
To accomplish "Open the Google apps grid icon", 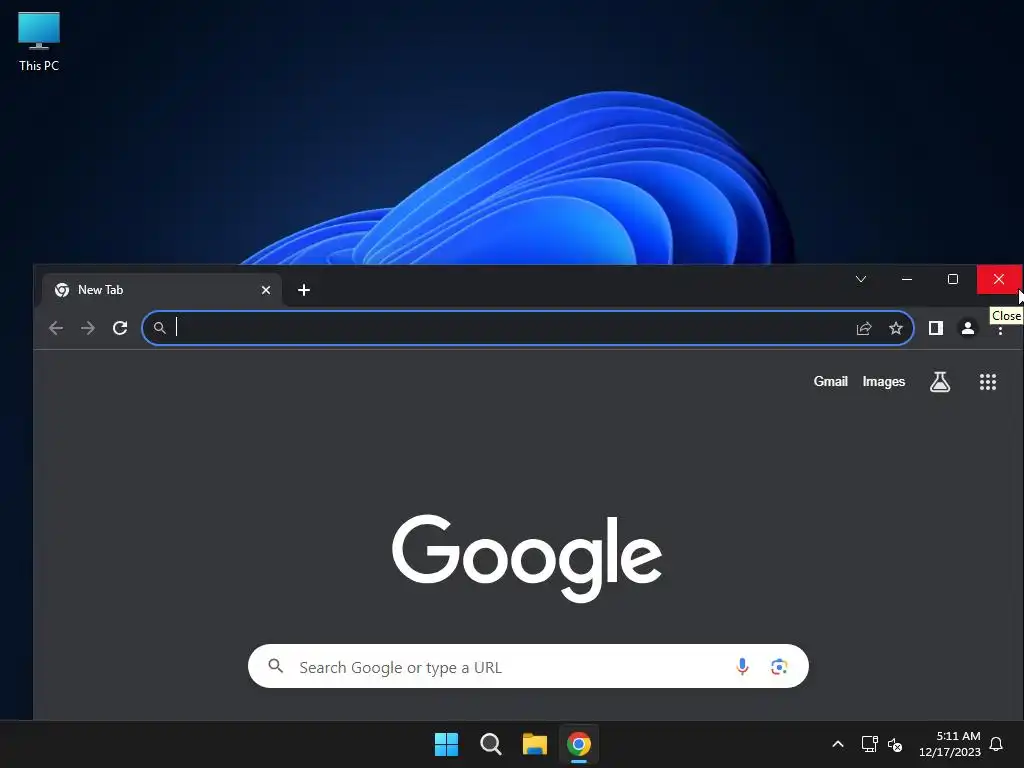I will 988,382.
